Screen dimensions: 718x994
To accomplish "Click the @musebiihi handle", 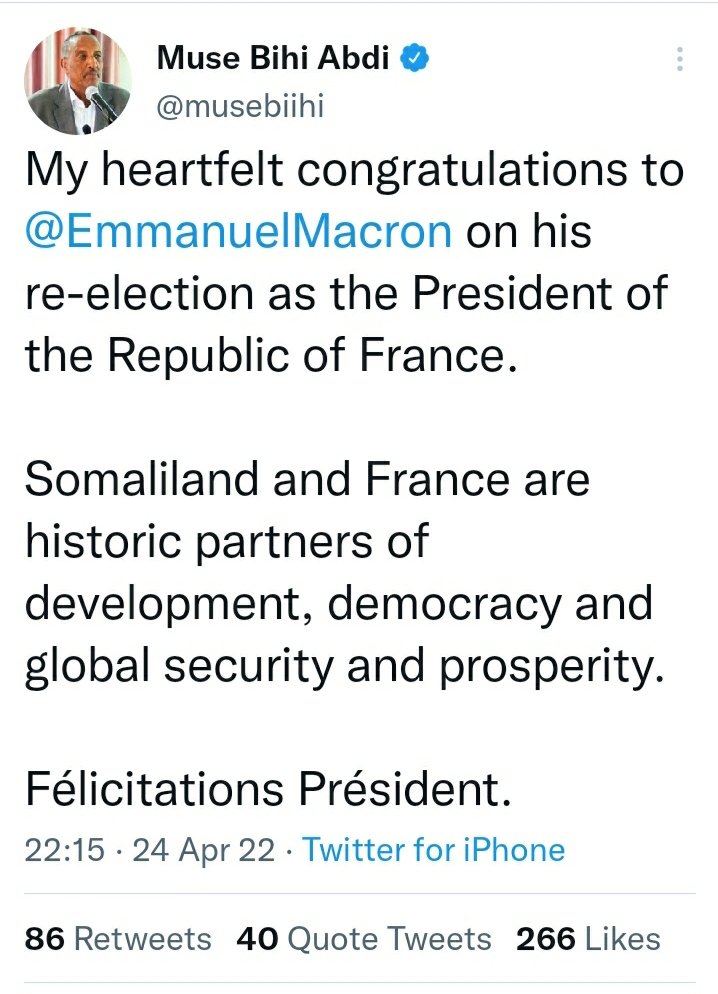I will [240, 106].
